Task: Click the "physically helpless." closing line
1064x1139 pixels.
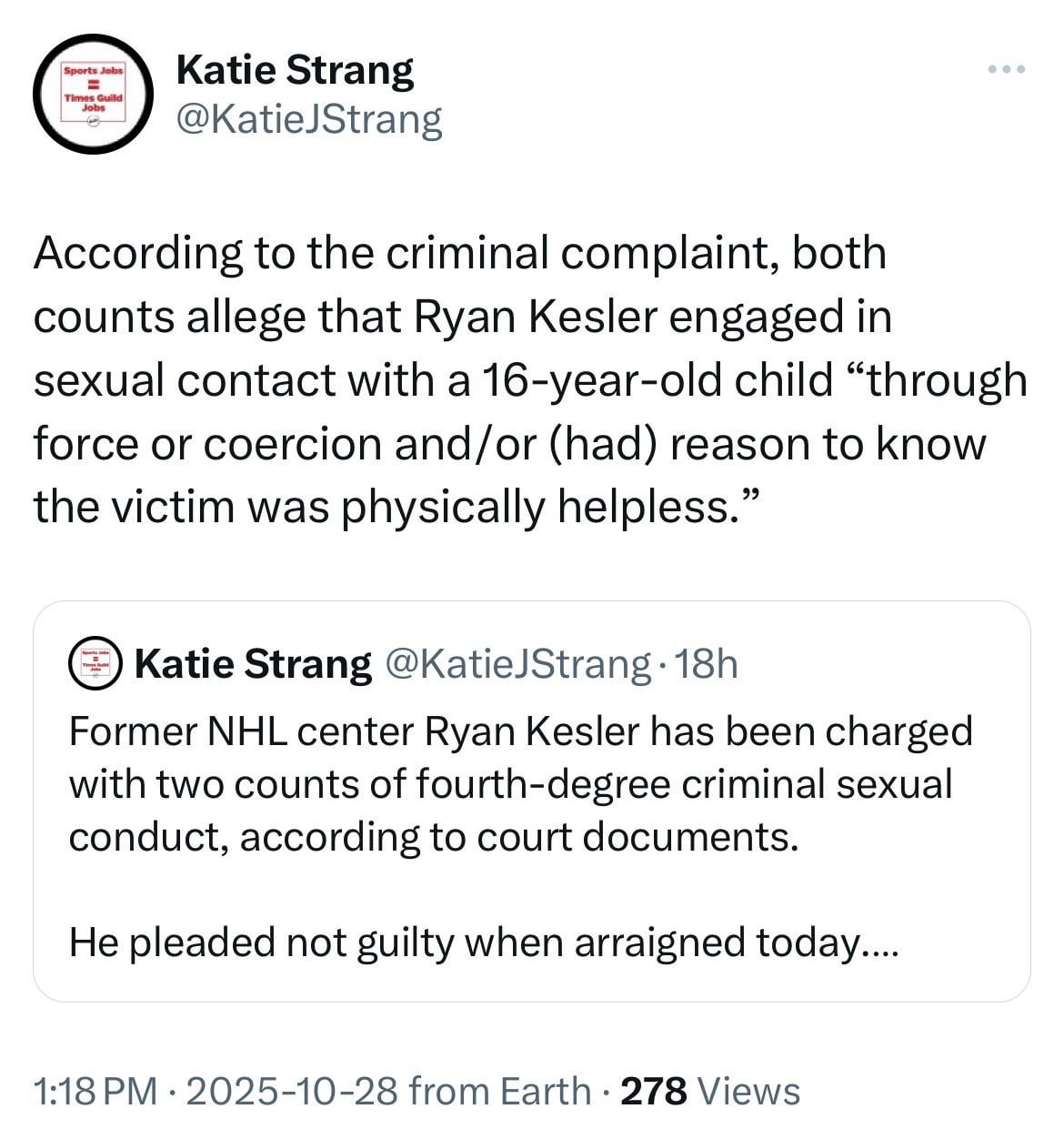Action: 396,506
